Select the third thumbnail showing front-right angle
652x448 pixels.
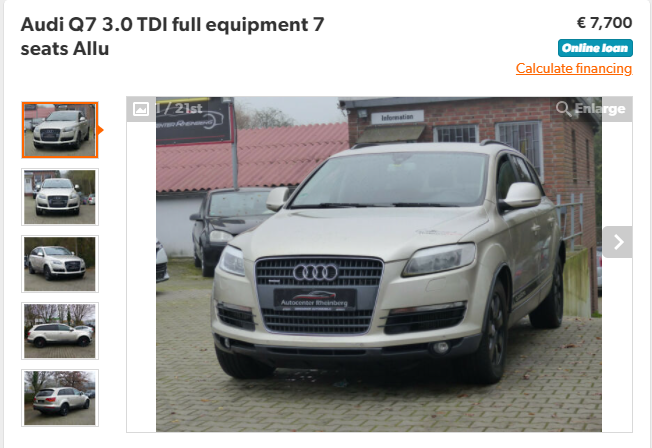point(60,264)
